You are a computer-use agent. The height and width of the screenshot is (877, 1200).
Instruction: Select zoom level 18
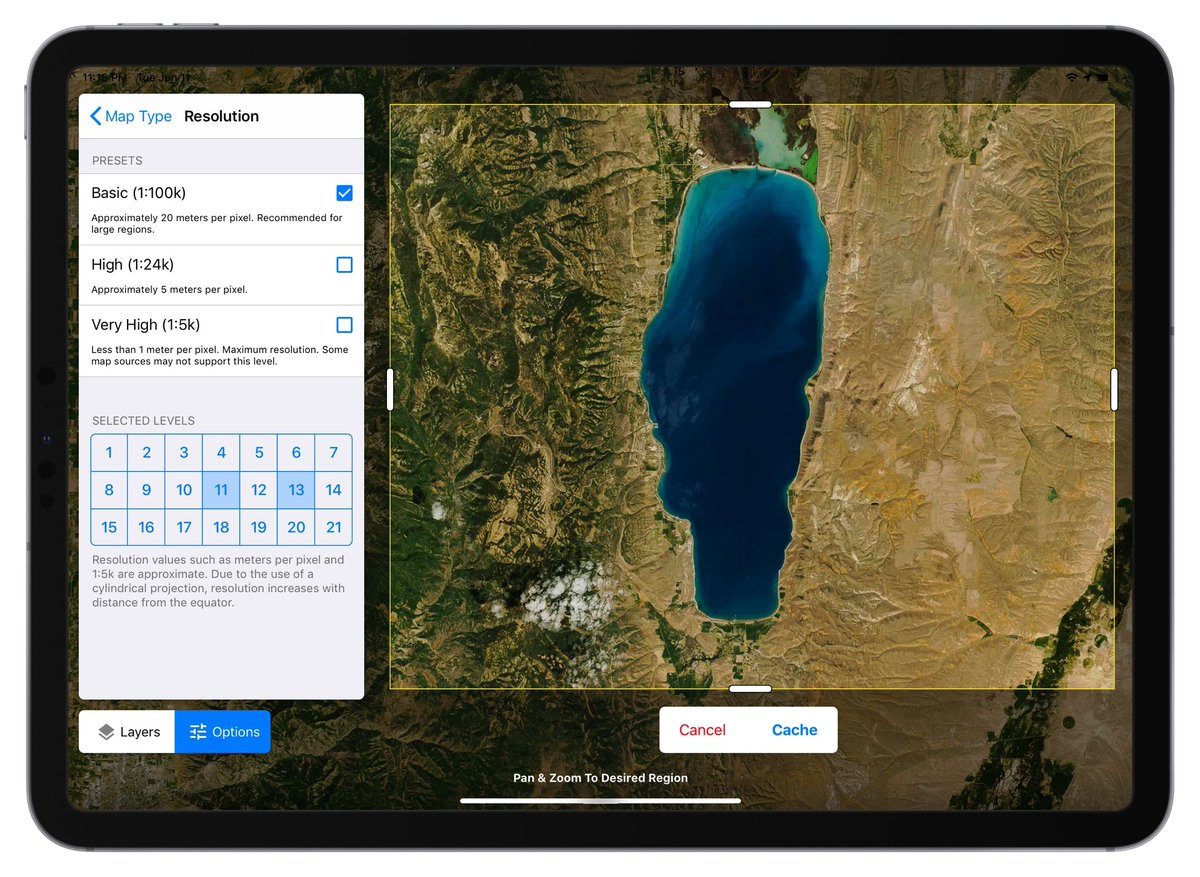tap(221, 527)
